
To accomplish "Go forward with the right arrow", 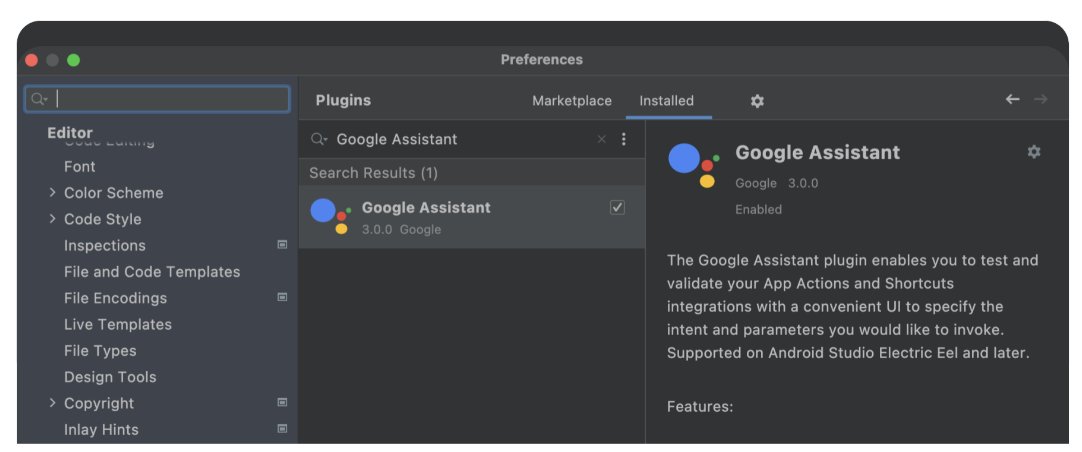I will (x=1041, y=99).
